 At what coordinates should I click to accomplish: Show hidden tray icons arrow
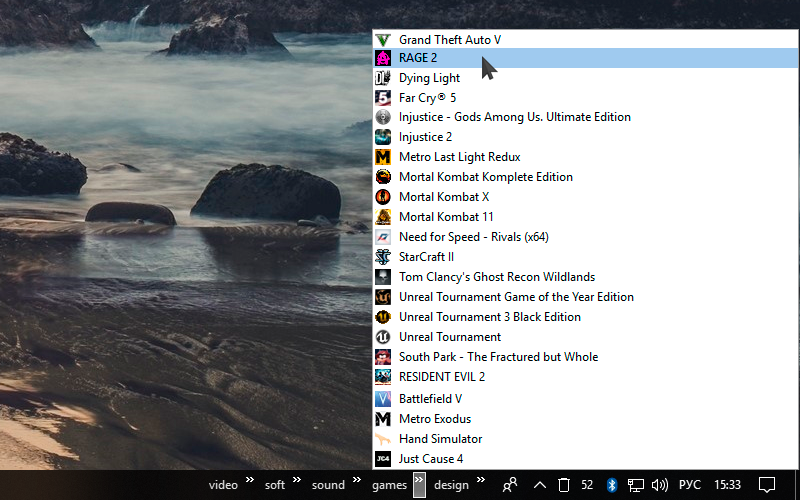tap(540, 485)
